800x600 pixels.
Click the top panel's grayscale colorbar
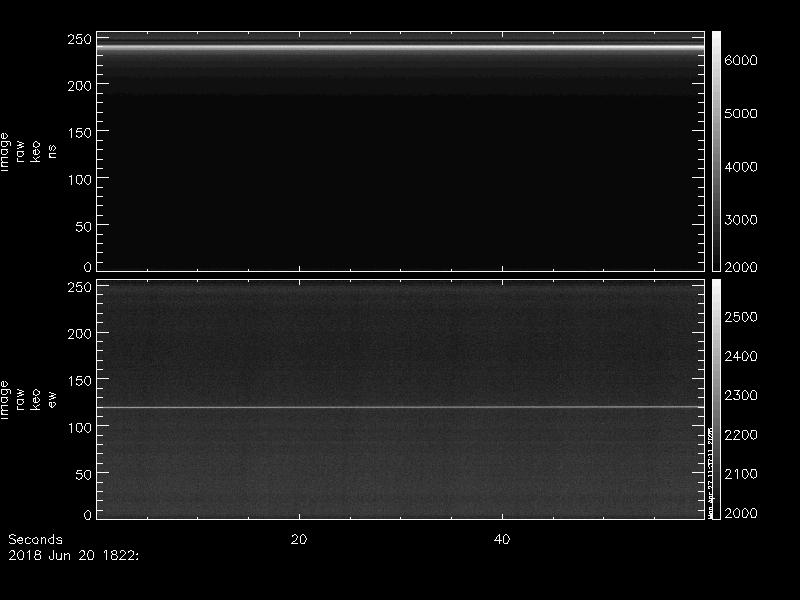tap(716, 151)
